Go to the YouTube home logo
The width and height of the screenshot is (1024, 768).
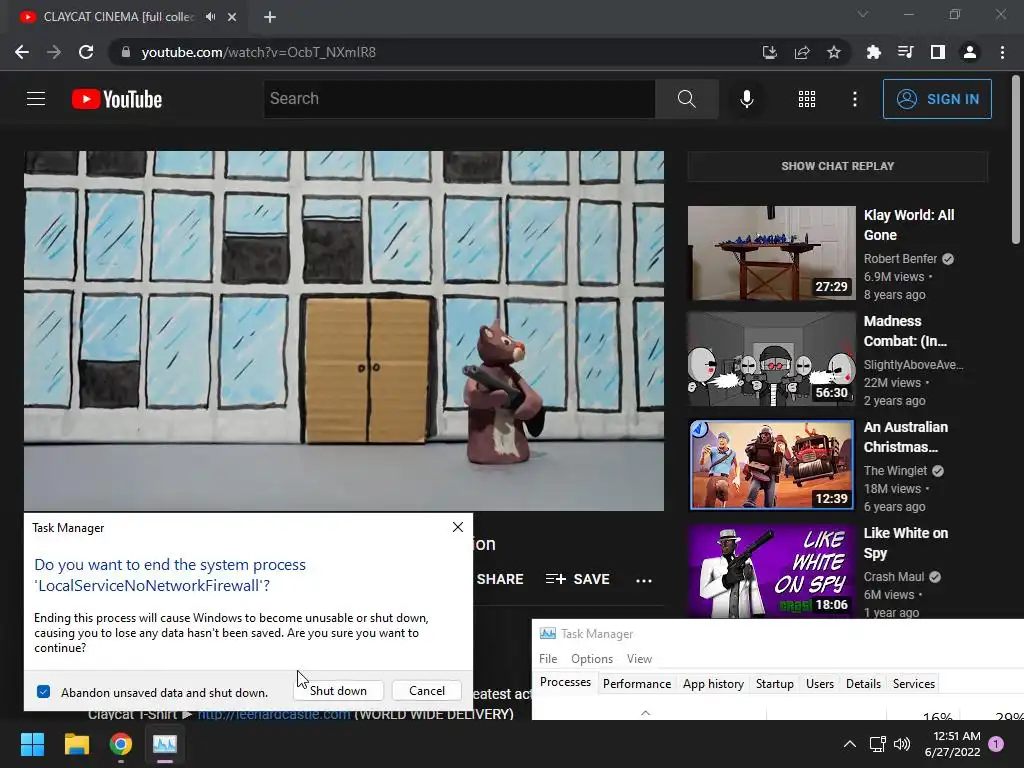(x=117, y=99)
